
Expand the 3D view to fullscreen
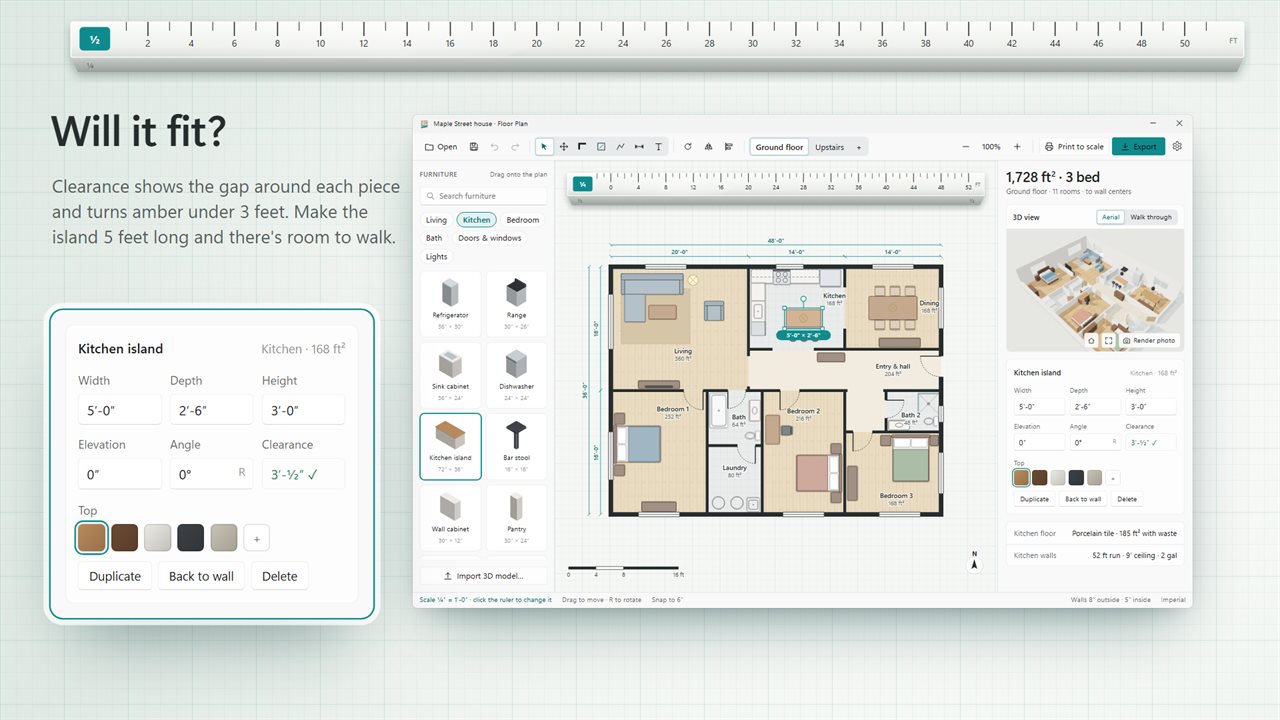pos(1109,341)
